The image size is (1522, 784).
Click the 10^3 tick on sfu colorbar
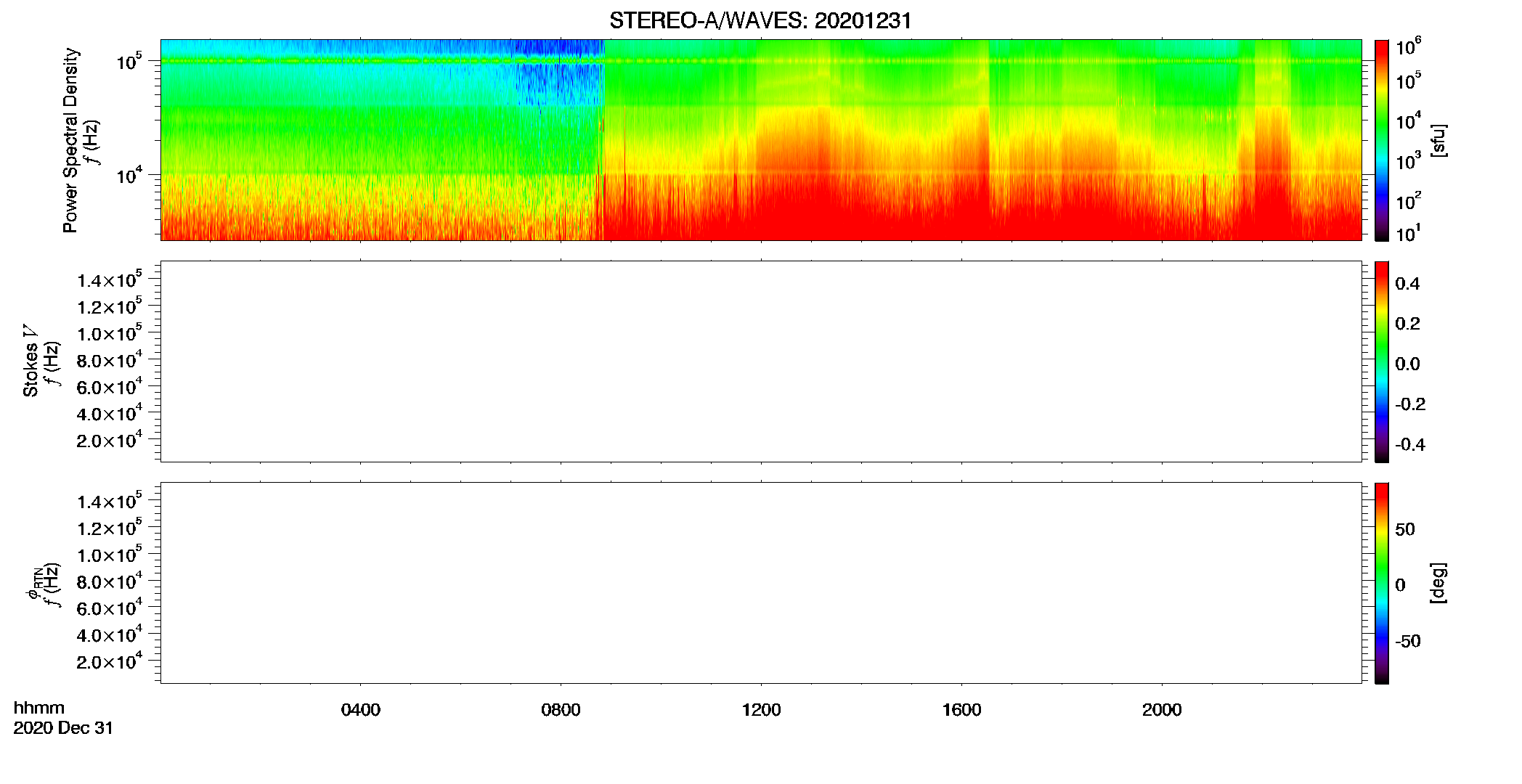[1409, 162]
